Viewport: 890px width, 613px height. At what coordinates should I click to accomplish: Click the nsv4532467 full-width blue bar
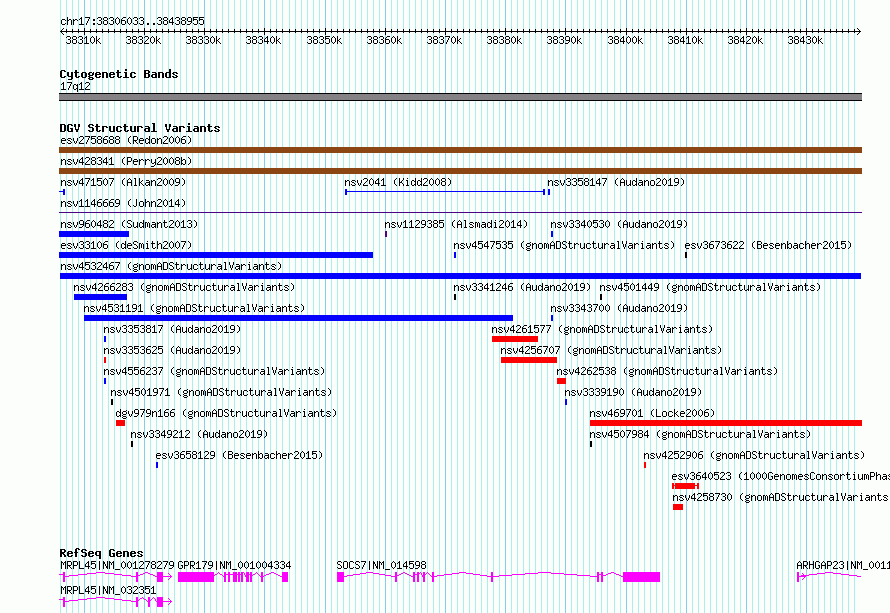tap(460, 276)
